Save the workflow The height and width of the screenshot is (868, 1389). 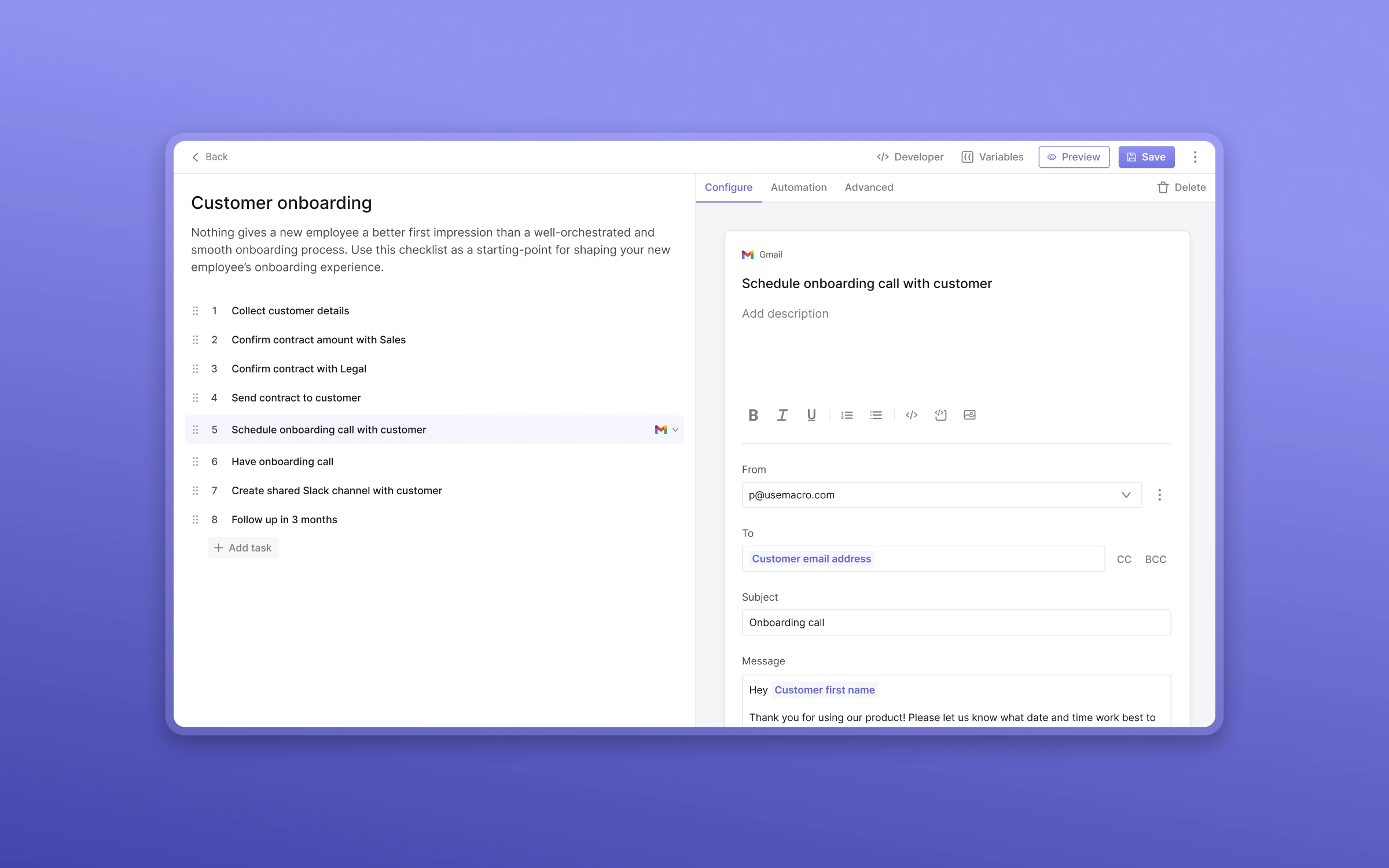pos(1147,157)
